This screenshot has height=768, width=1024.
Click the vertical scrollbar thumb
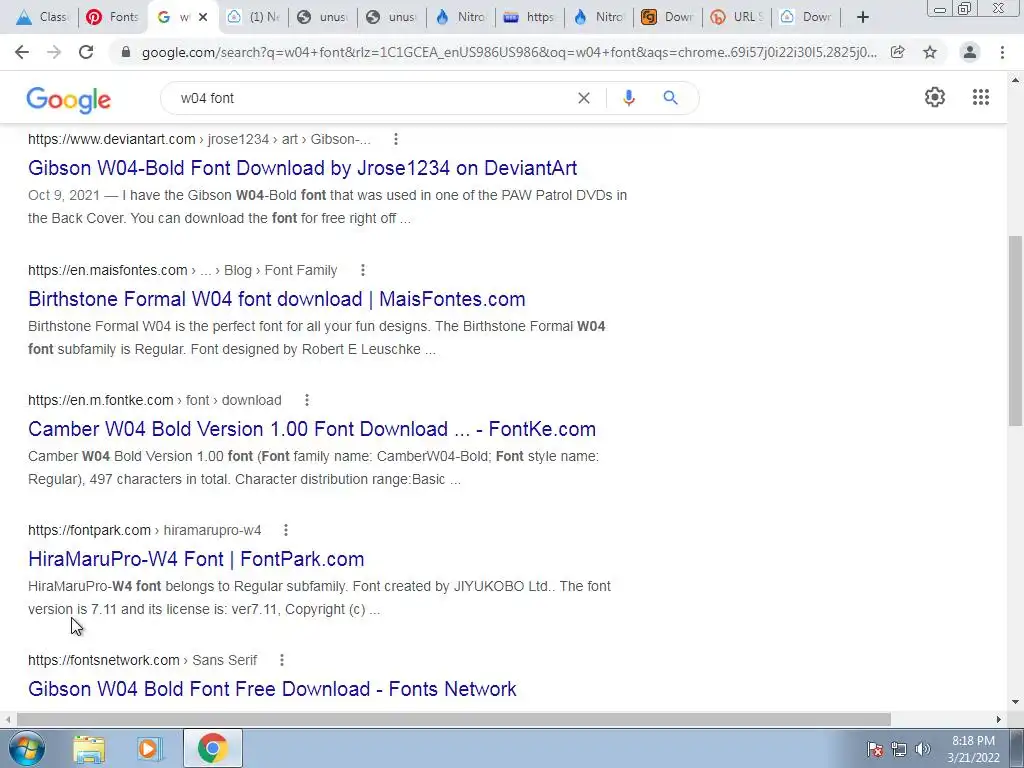(1015, 331)
